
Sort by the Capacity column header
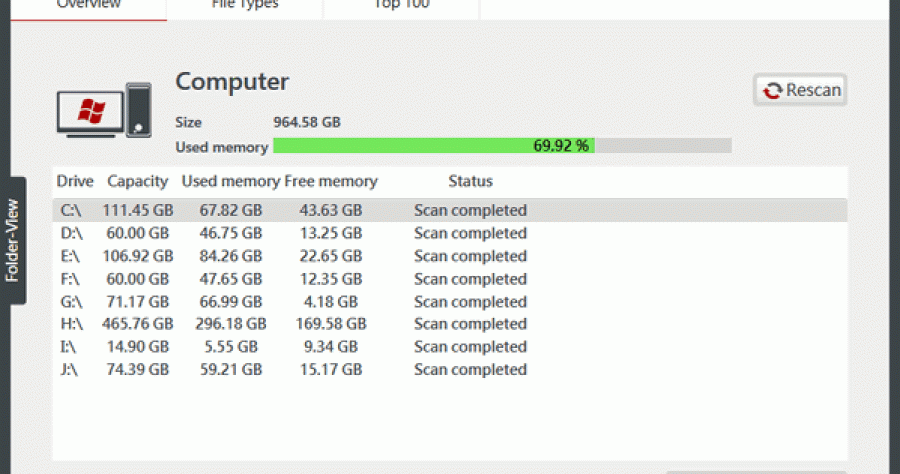point(138,181)
